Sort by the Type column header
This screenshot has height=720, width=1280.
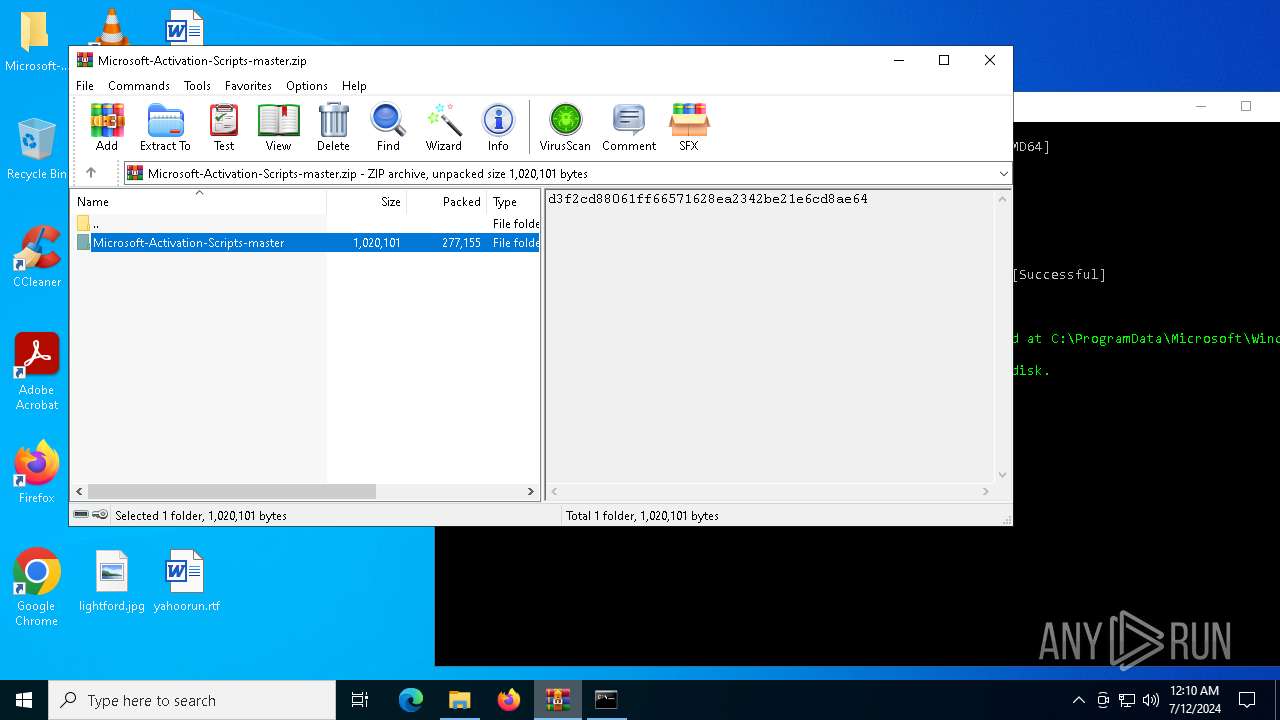(514, 201)
